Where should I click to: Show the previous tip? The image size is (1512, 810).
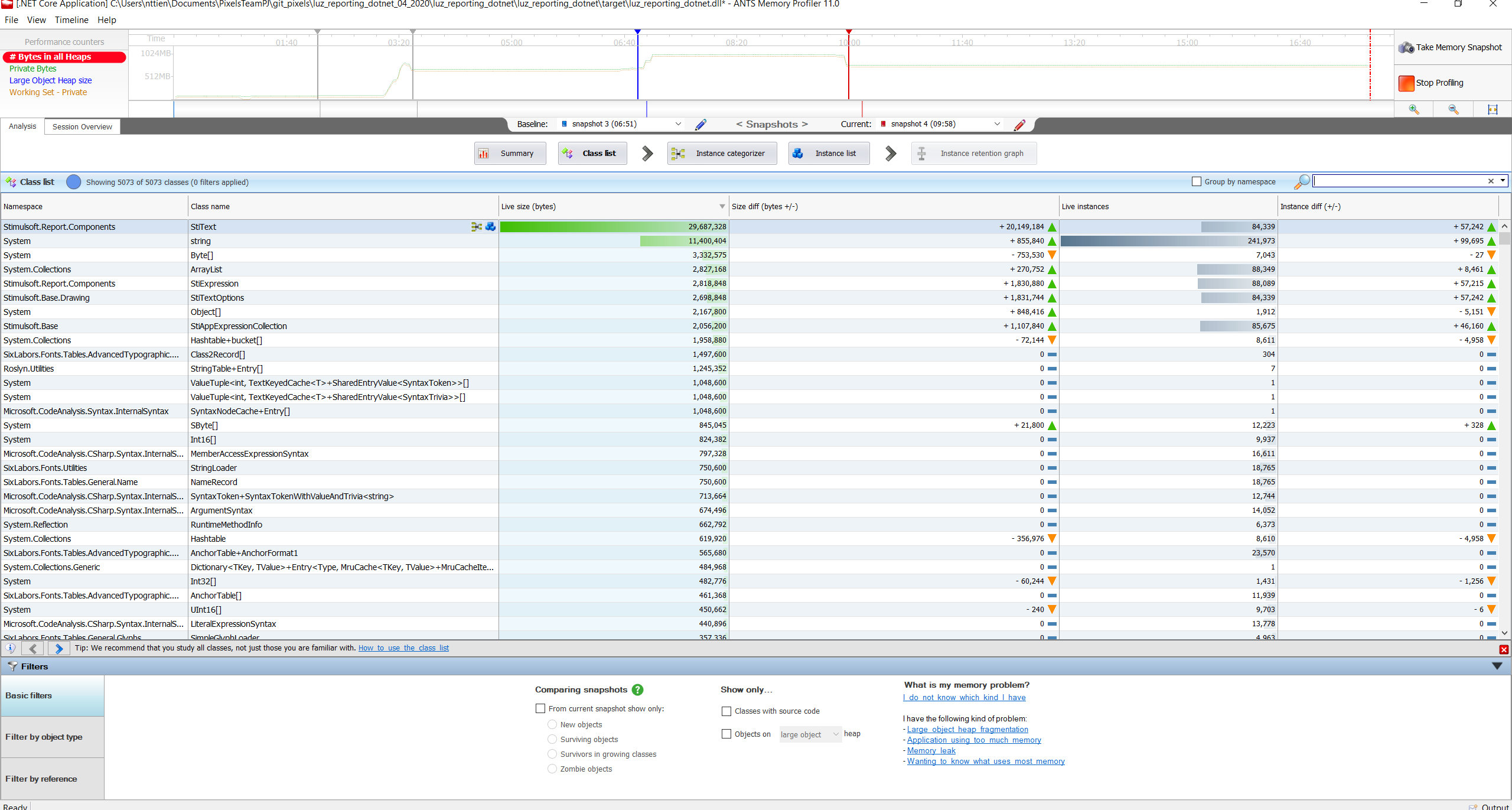pos(33,649)
